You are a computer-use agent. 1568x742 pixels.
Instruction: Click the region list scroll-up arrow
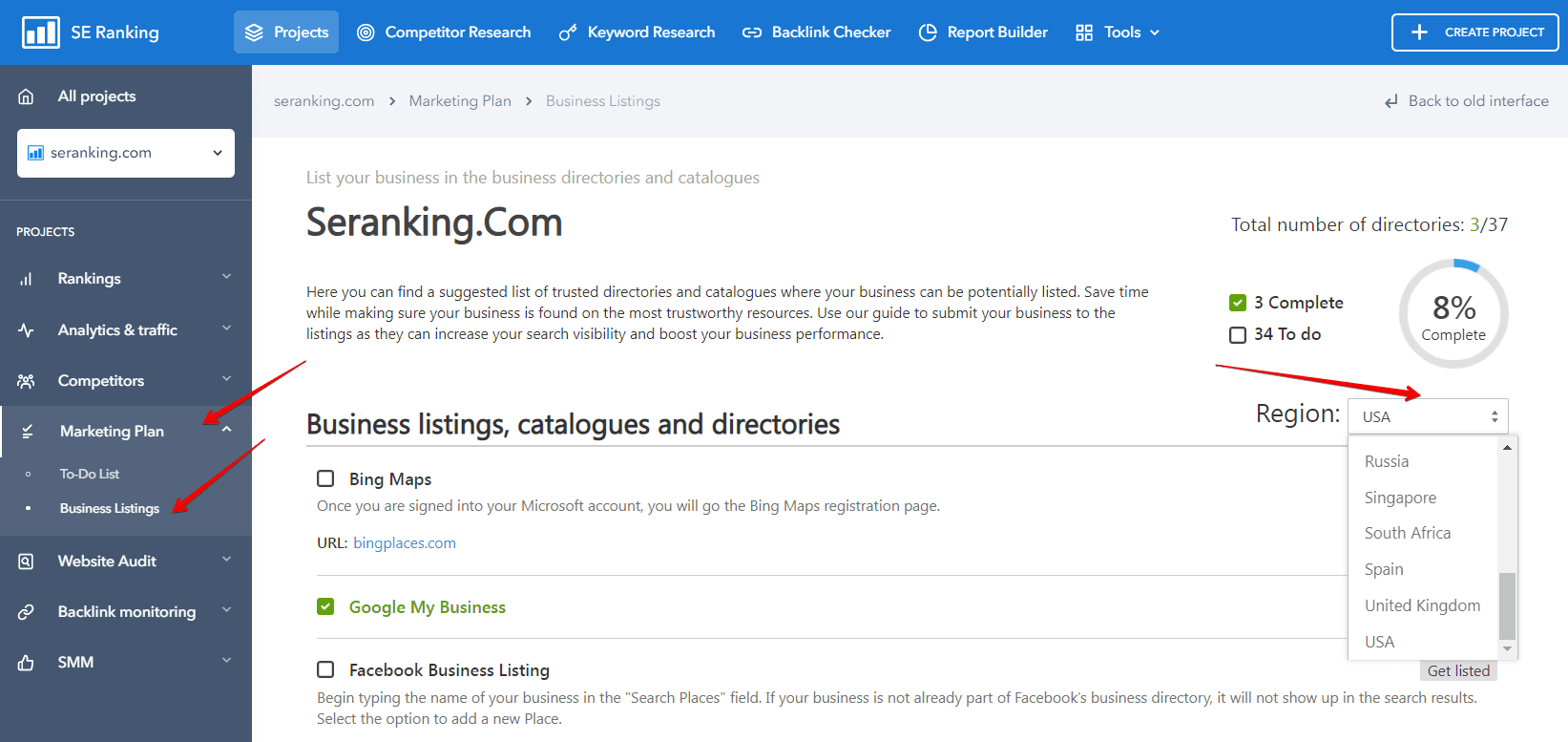1507,447
